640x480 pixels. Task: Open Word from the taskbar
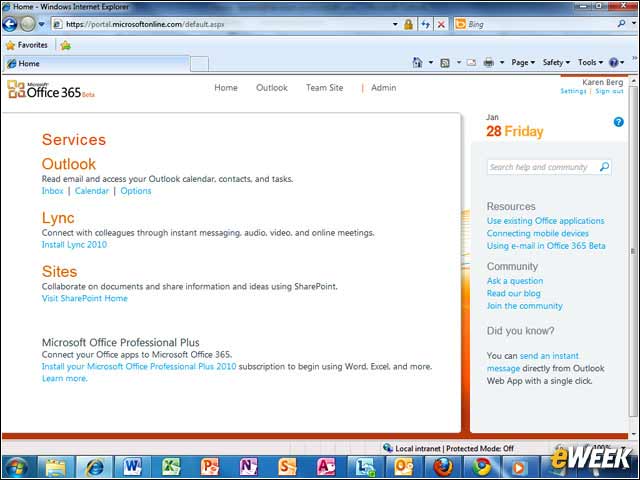click(x=132, y=467)
